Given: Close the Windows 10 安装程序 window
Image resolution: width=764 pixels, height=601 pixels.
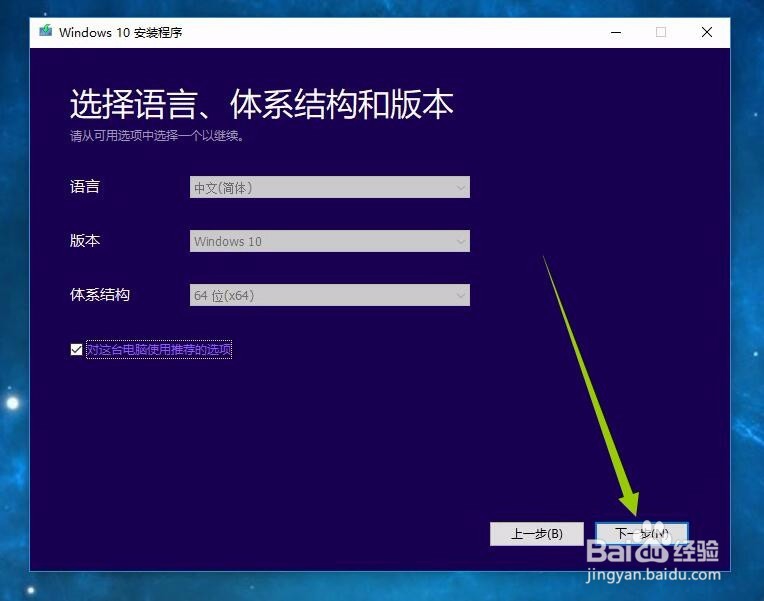Looking at the screenshot, I should (x=707, y=33).
